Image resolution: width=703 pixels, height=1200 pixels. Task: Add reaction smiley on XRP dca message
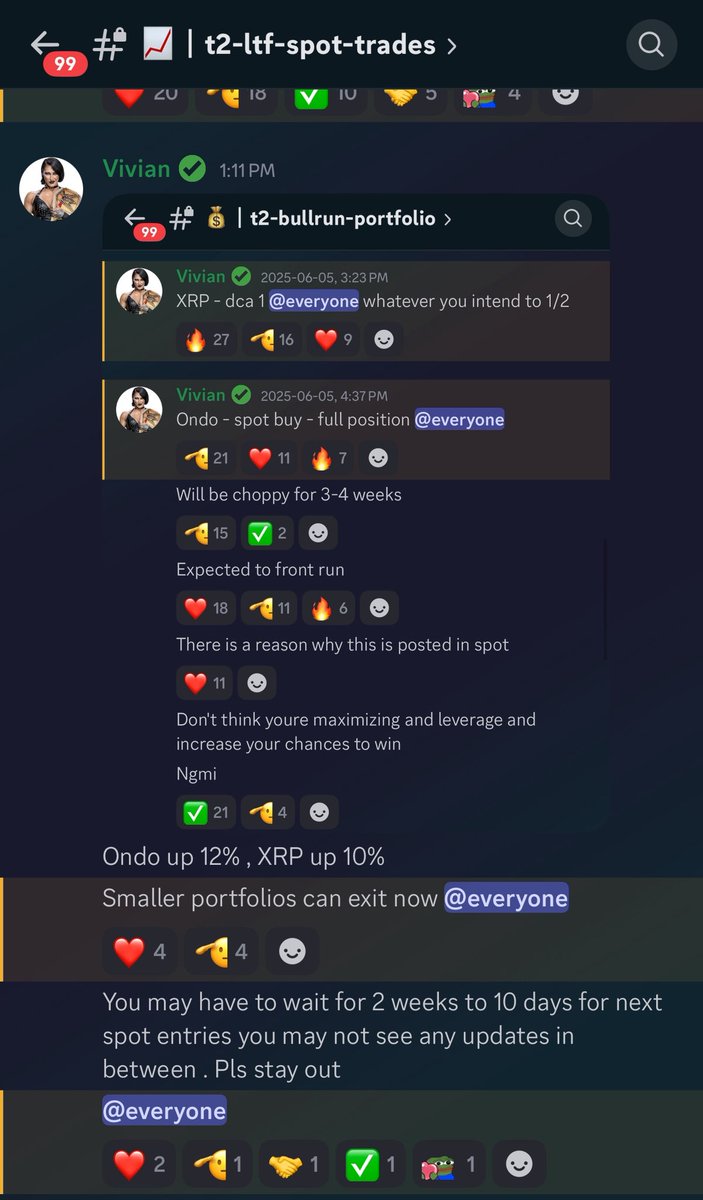tap(382, 339)
